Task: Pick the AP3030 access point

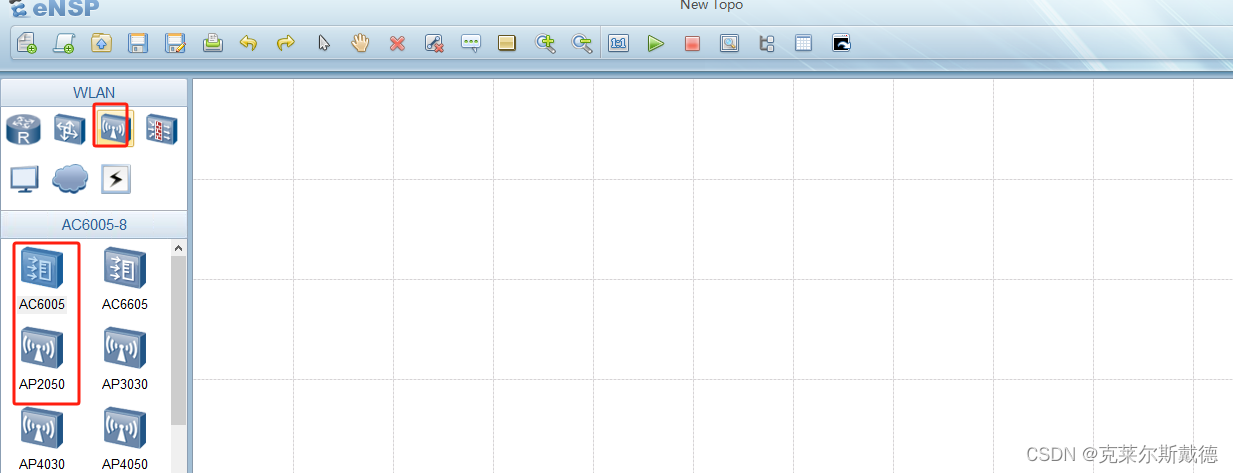Action: [x=125, y=360]
